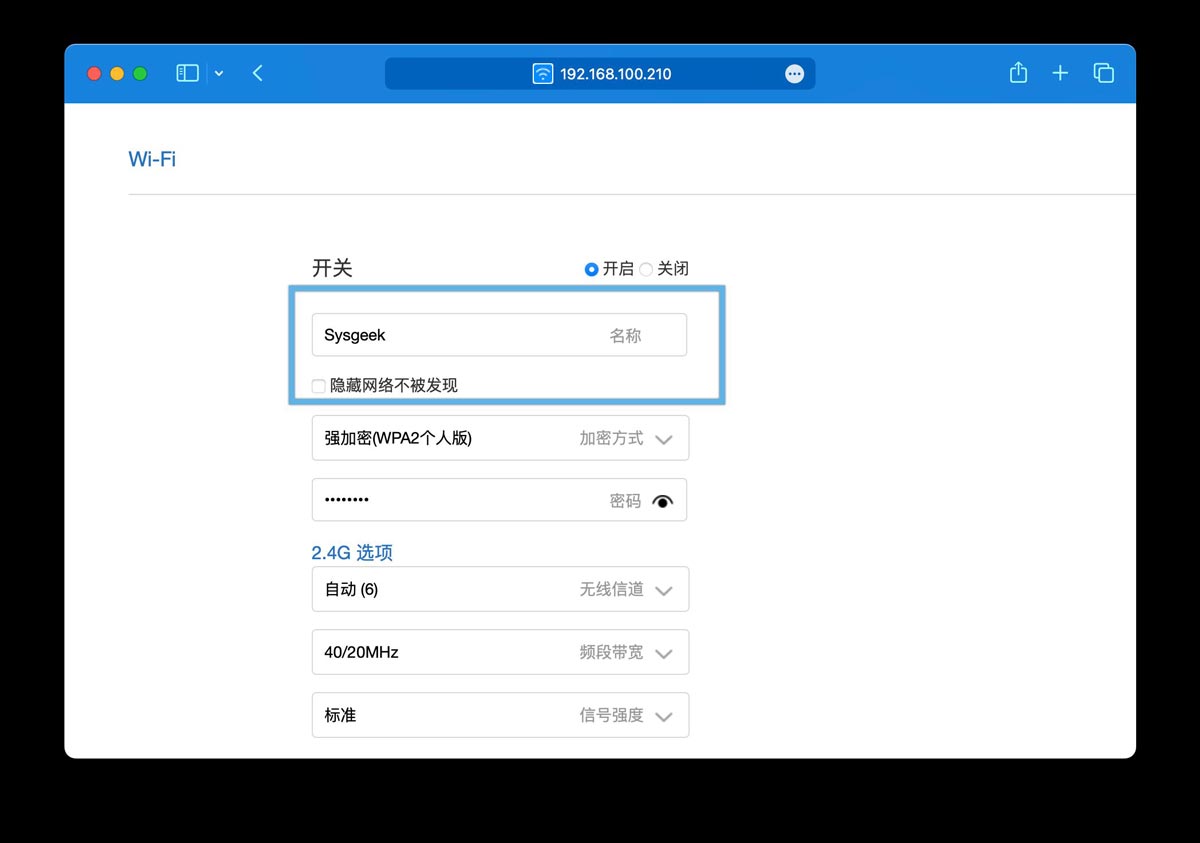The image size is (1200, 843).
Task: Expand the 无线信道 channel dropdown showing 自动 (6)
Action: 663,589
